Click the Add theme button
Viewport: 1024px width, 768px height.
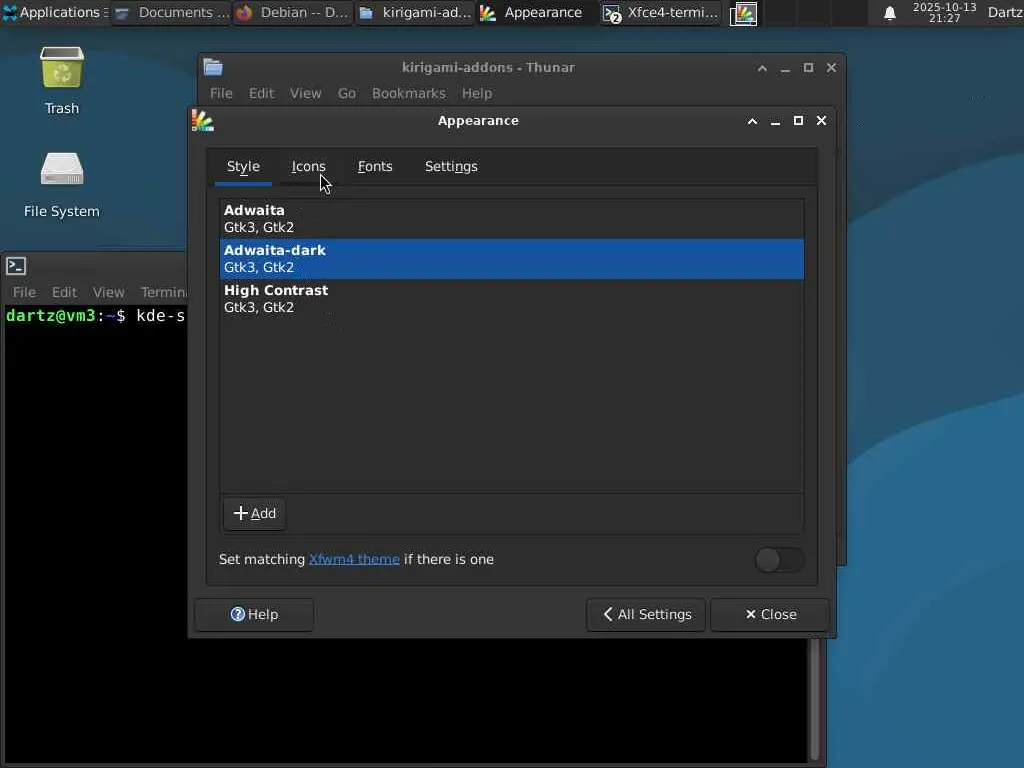click(x=255, y=513)
